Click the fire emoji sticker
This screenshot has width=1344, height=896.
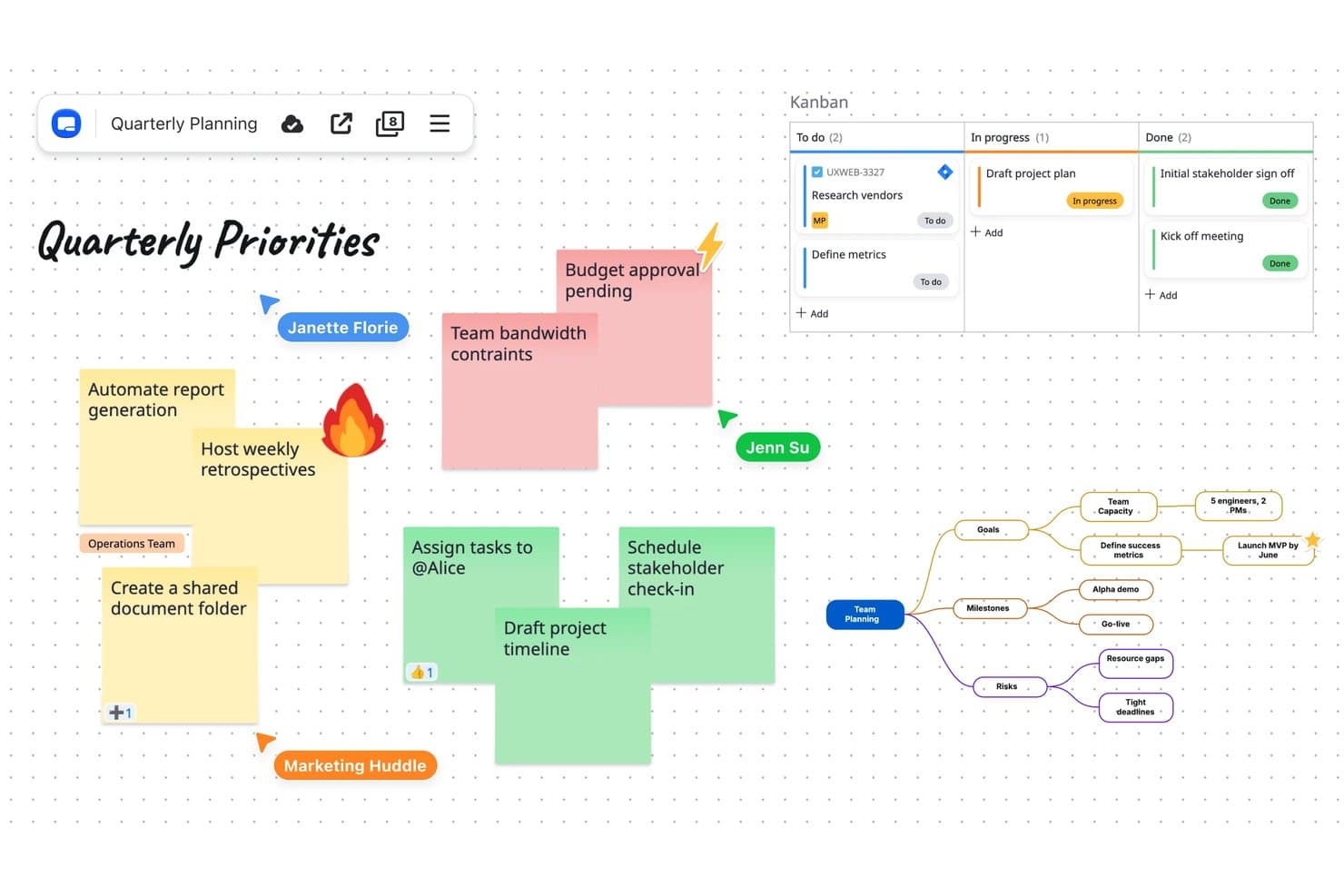click(x=353, y=419)
